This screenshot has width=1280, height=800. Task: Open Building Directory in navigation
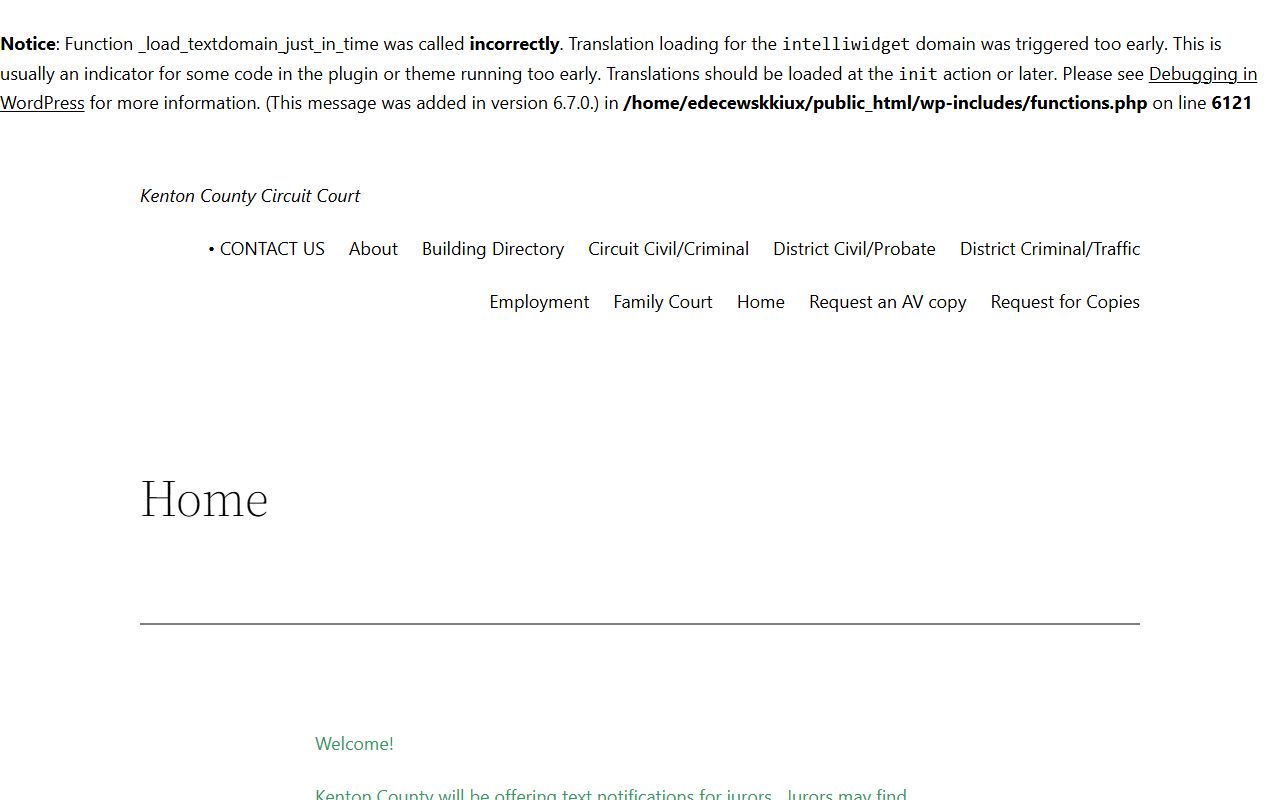click(492, 249)
